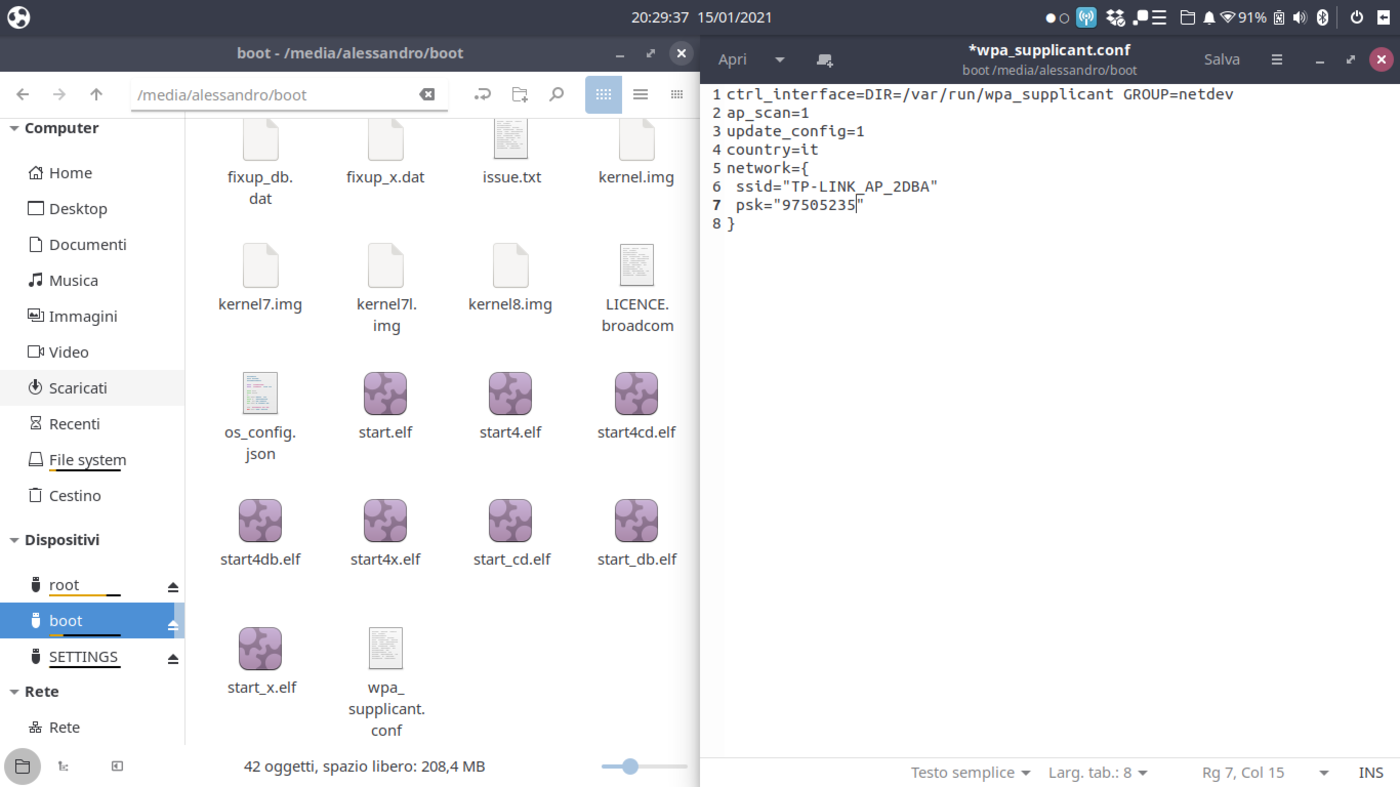This screenshot has height=787, width=1400.
Task: Toggle the sidebar tree view at bottom left
Action: (x=63, y=766)
